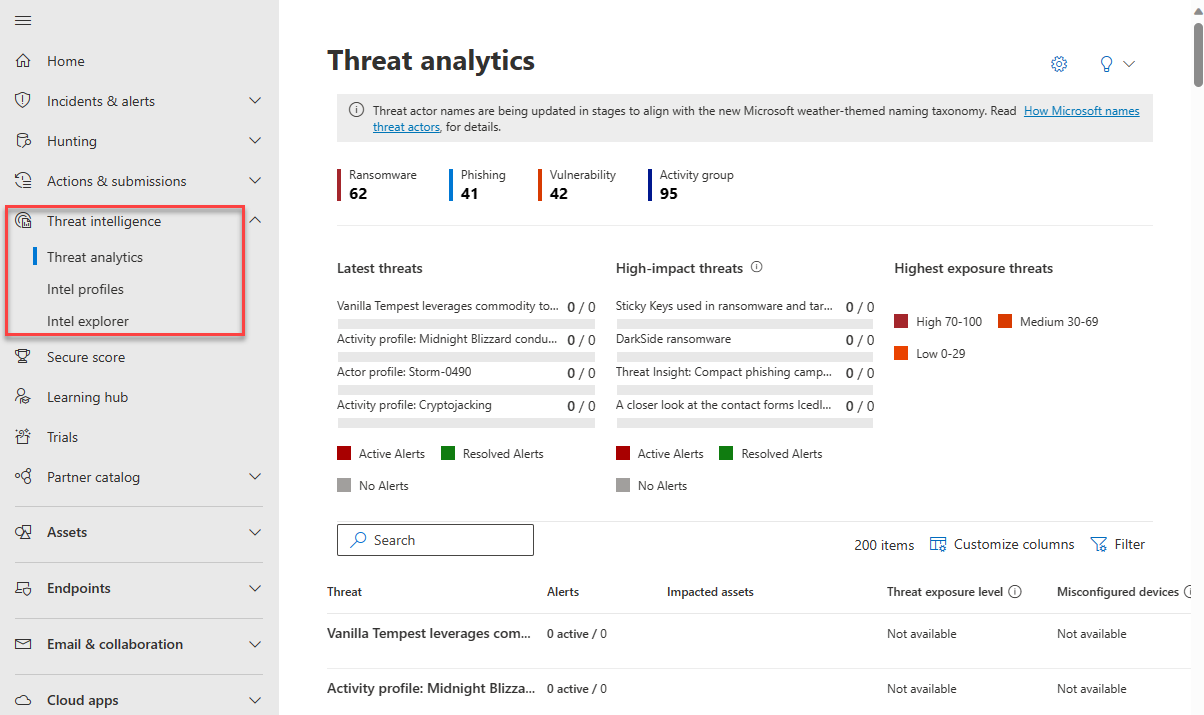The image size is (1204, 715).
Task: Click Customize columns button
Action: [x=1002, y=545]
